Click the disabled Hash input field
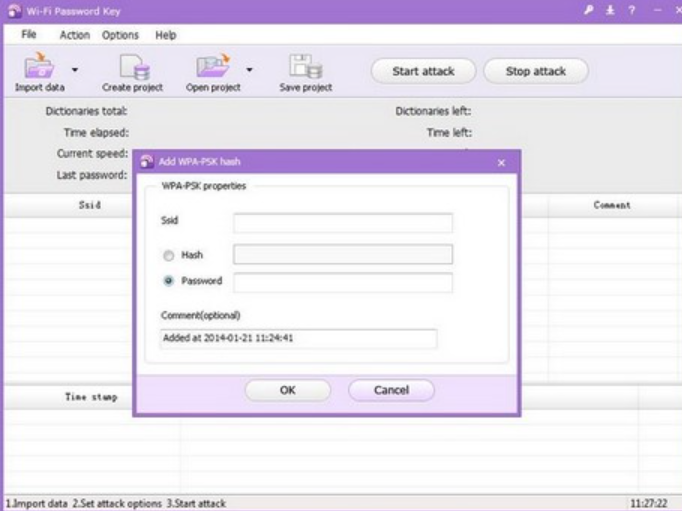The image size is (682, 511). pos(343,254)
